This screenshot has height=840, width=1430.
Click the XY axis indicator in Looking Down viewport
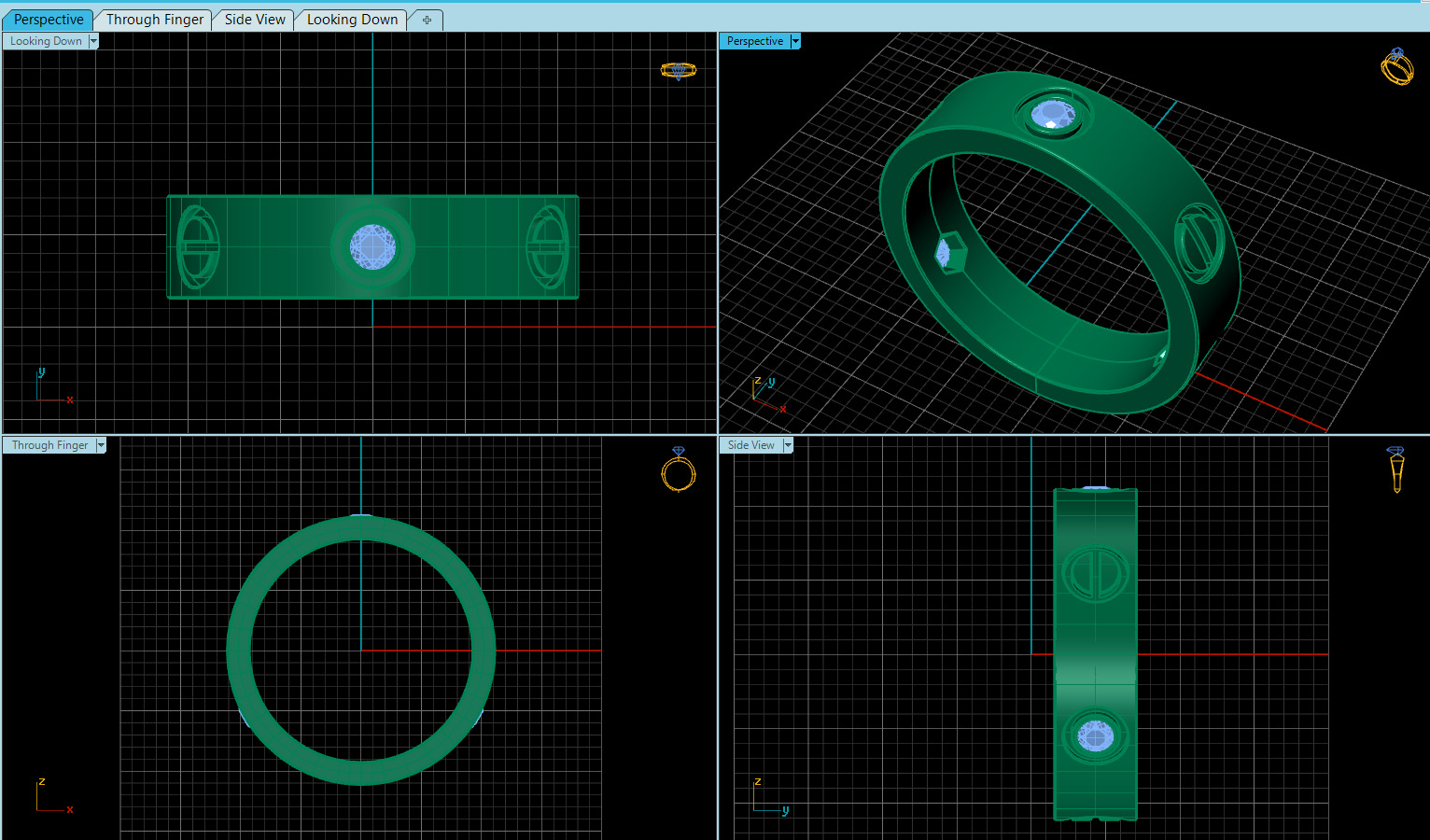pyautogui.click(x=53, y=386)
